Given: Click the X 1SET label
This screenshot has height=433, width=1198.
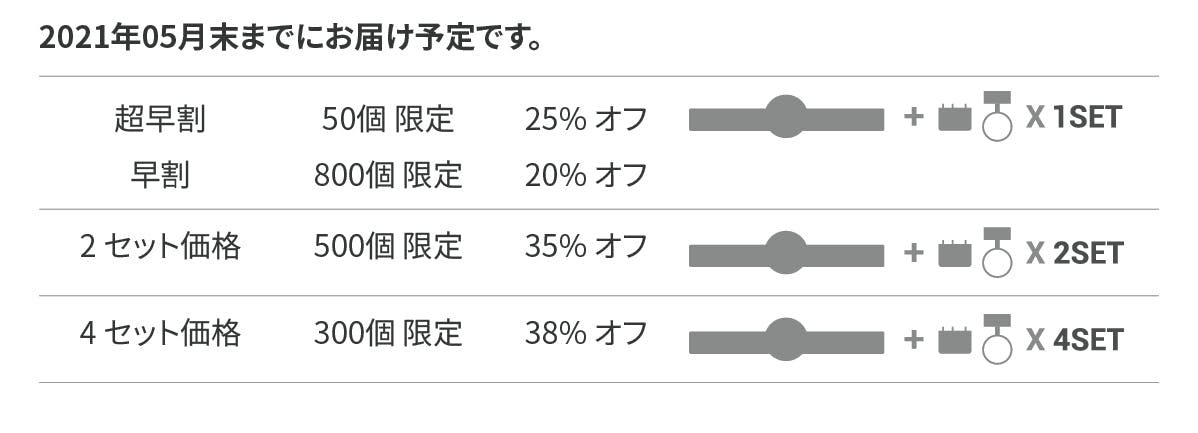Looking at the screenshot, I should 1074,118.
